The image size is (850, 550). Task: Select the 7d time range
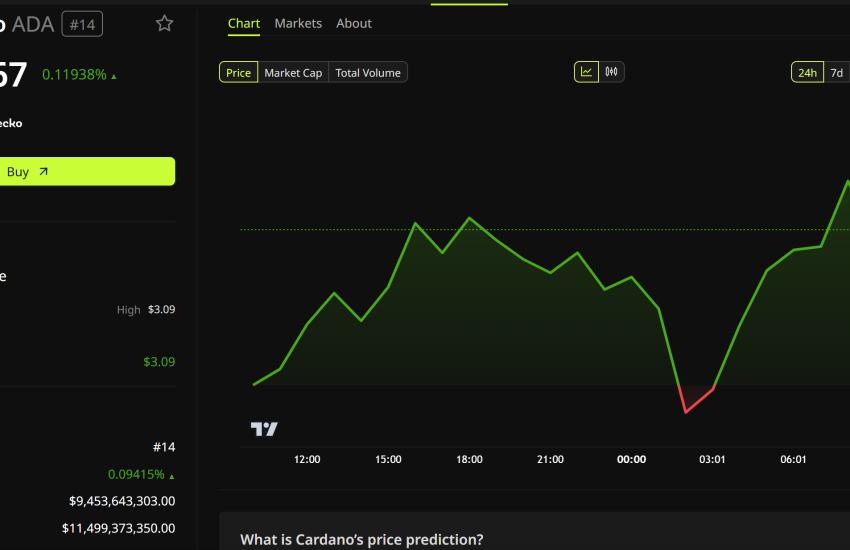(836, 73)
